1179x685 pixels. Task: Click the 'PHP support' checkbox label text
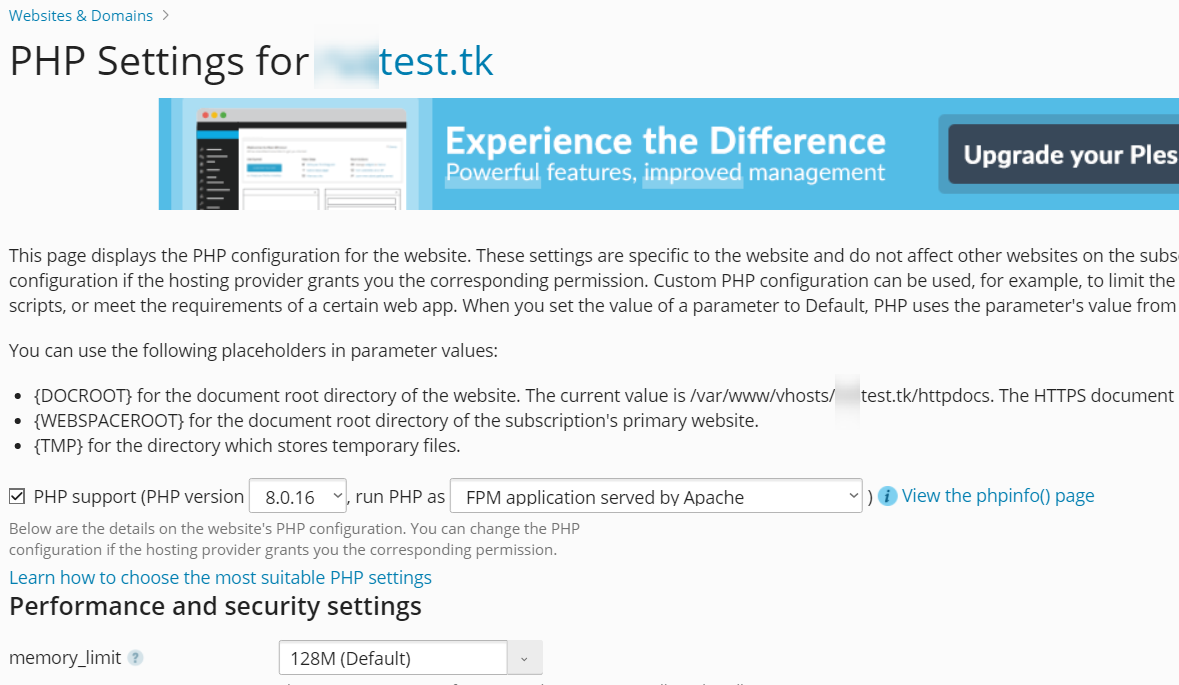point(138,496)
